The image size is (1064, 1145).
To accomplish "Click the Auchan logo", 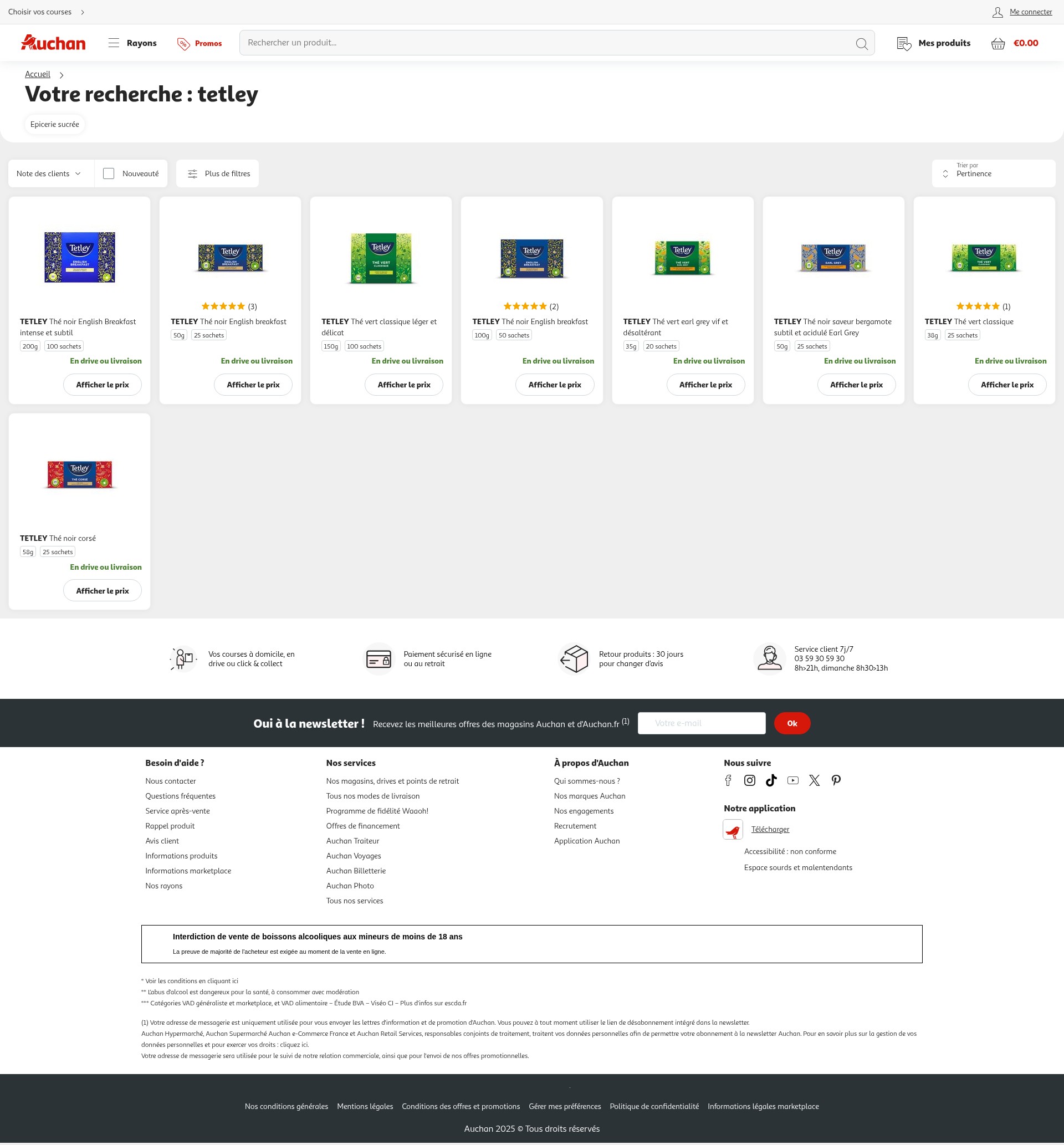I will point(53,43).
